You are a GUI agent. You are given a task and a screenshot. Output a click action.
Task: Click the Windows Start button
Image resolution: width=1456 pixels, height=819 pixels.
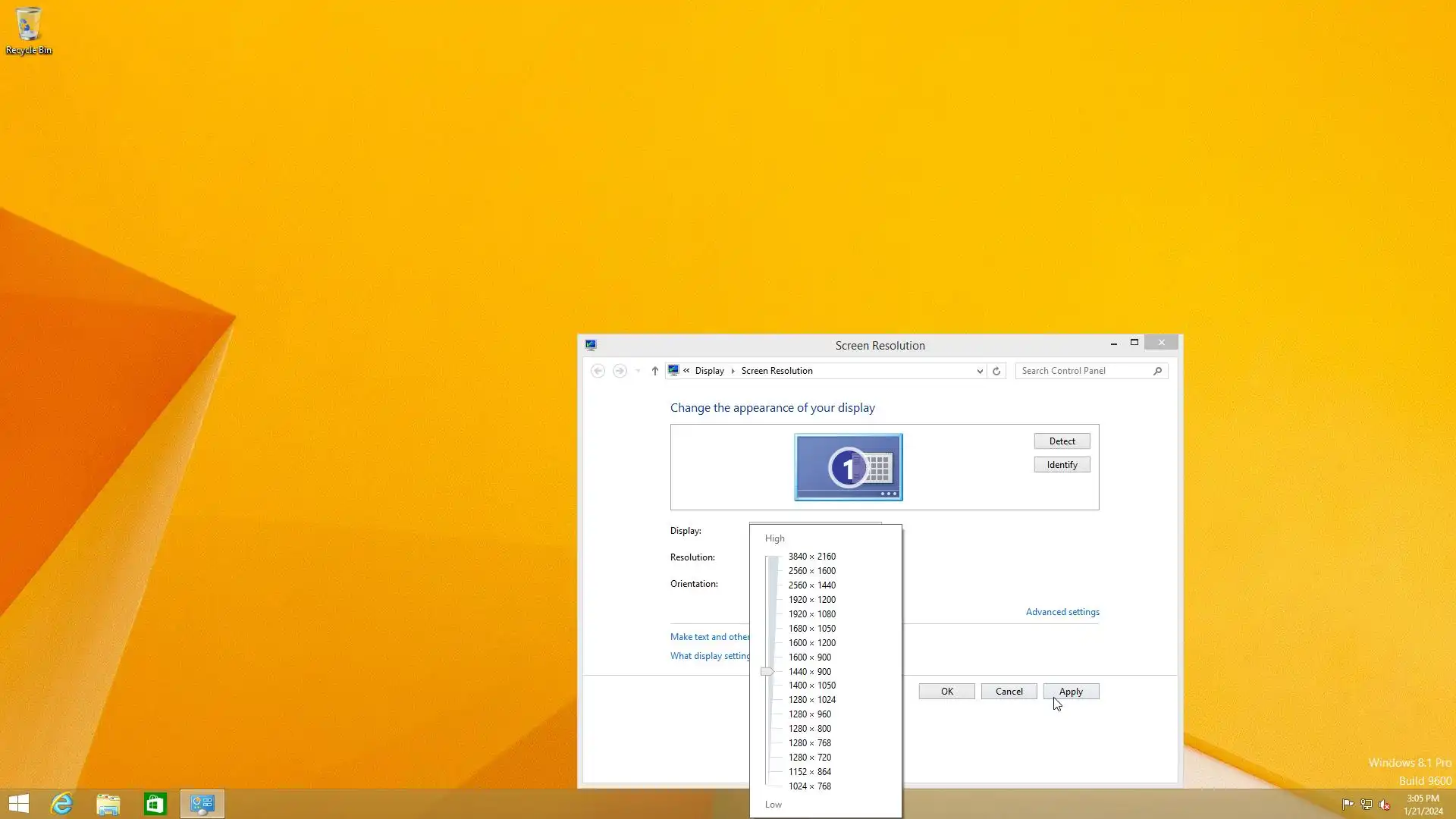click(x=19, y=804)
